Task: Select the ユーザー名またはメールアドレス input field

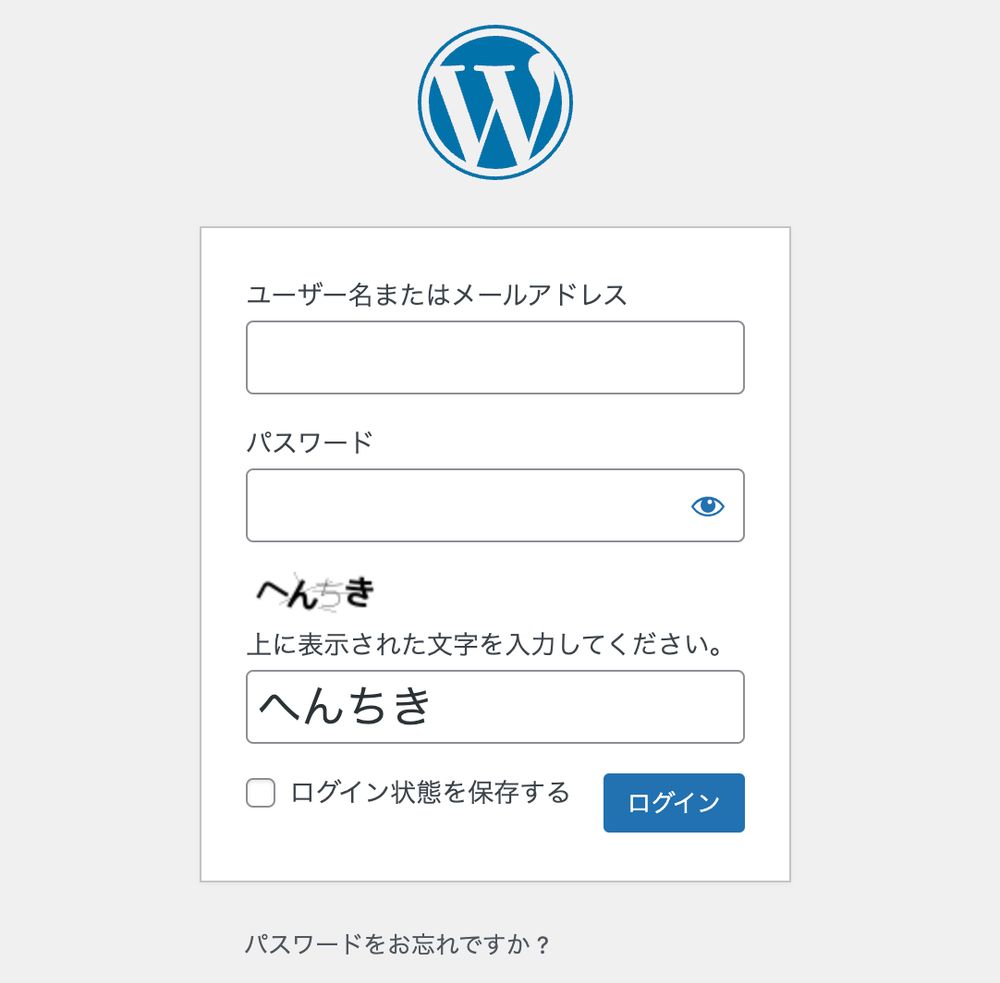Action: [495, 357]
